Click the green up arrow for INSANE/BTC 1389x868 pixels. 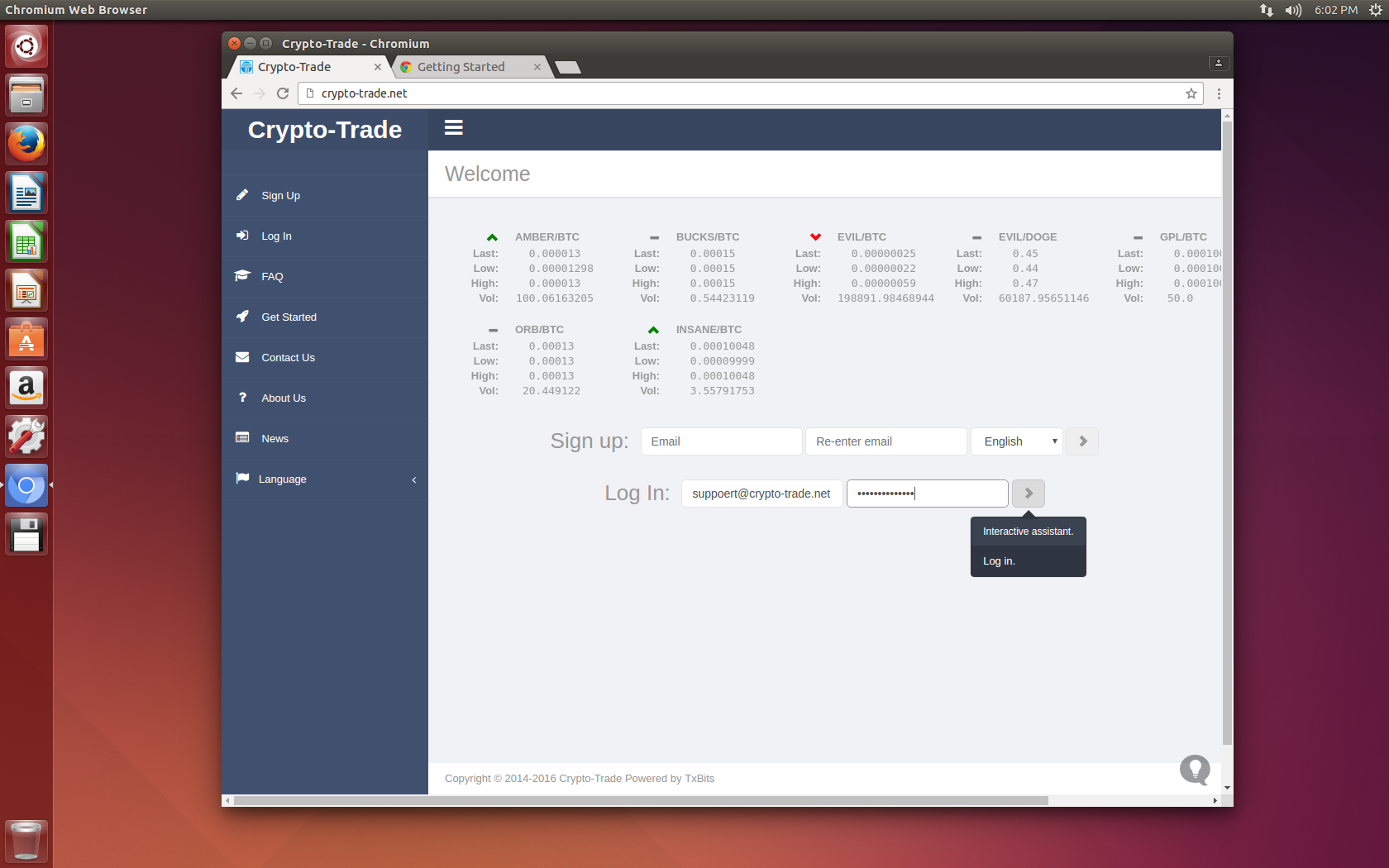click(x=653, y=330)
